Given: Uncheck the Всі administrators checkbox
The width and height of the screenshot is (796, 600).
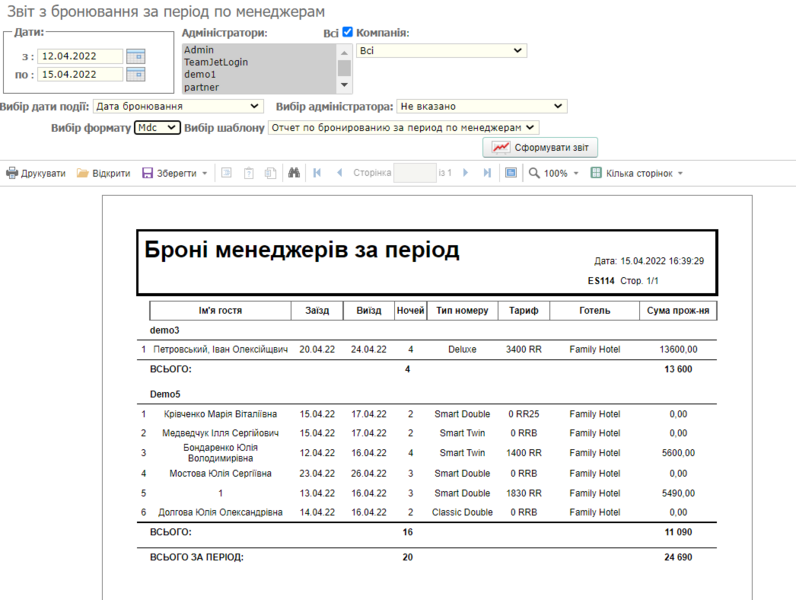Looking at the screenshot, I should 348,32.
